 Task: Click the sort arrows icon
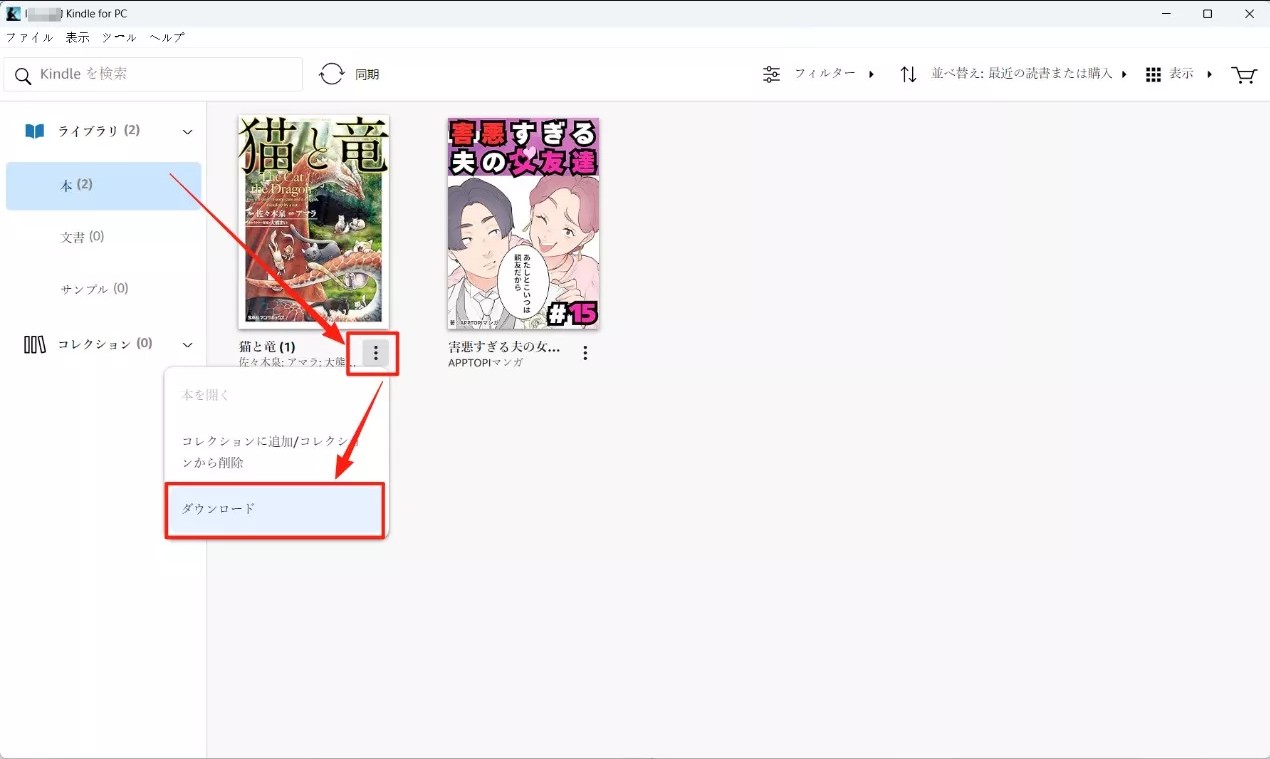pos(908,74)
